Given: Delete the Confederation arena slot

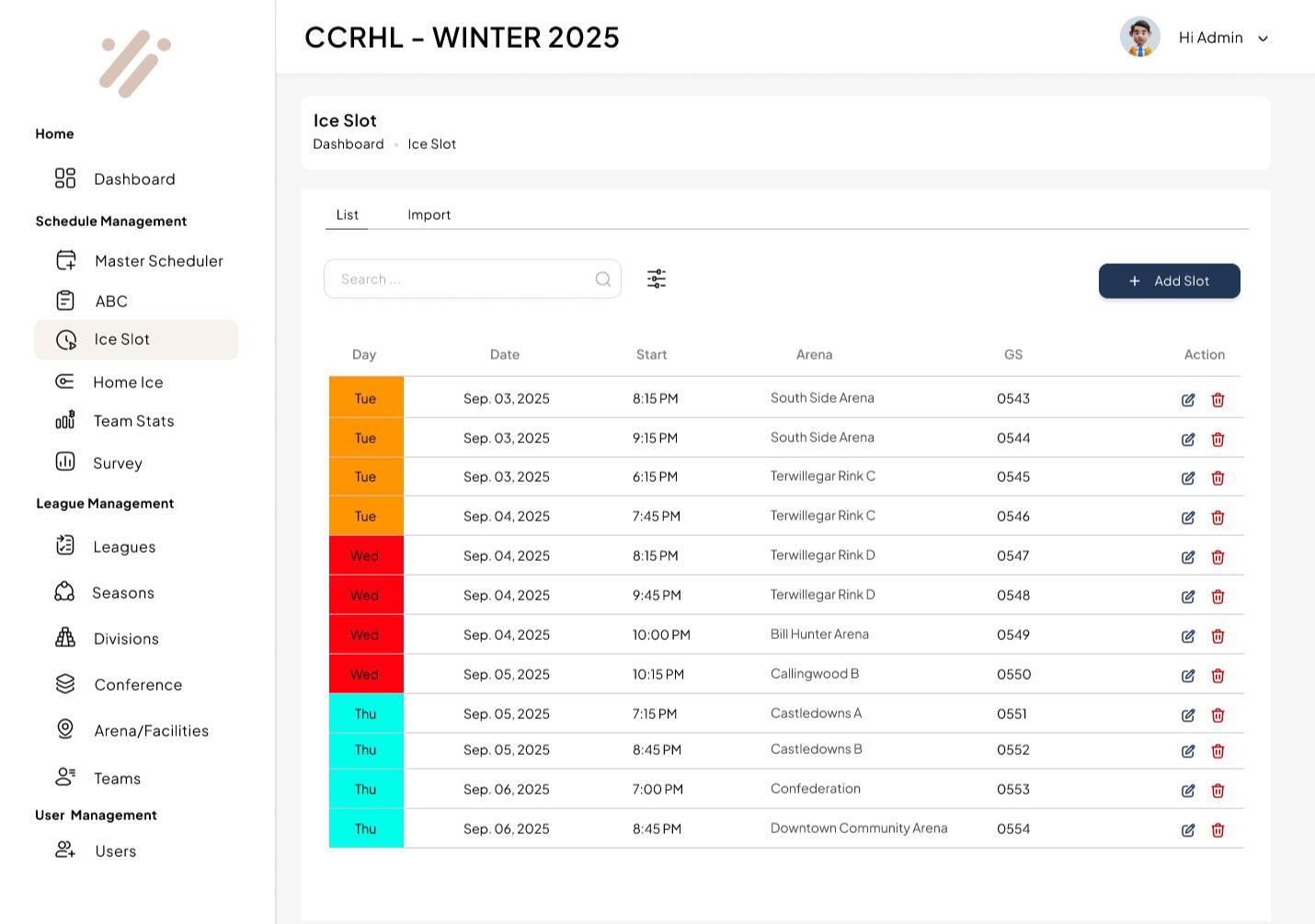Looking at the screenshot, I should tap(1218, 791).
